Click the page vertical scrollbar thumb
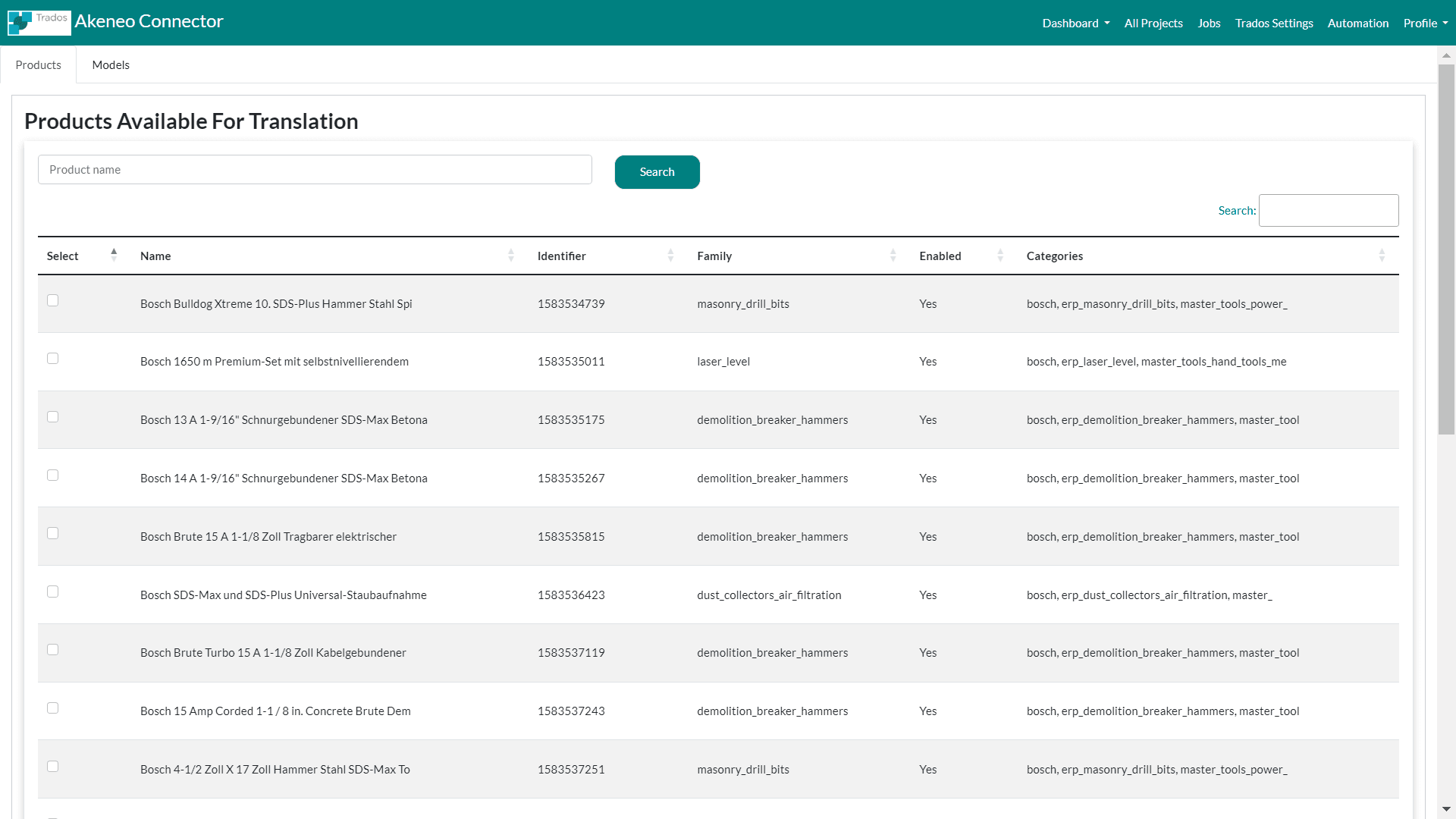Viewport: 1456px width, 819px height. [1446, 249]
